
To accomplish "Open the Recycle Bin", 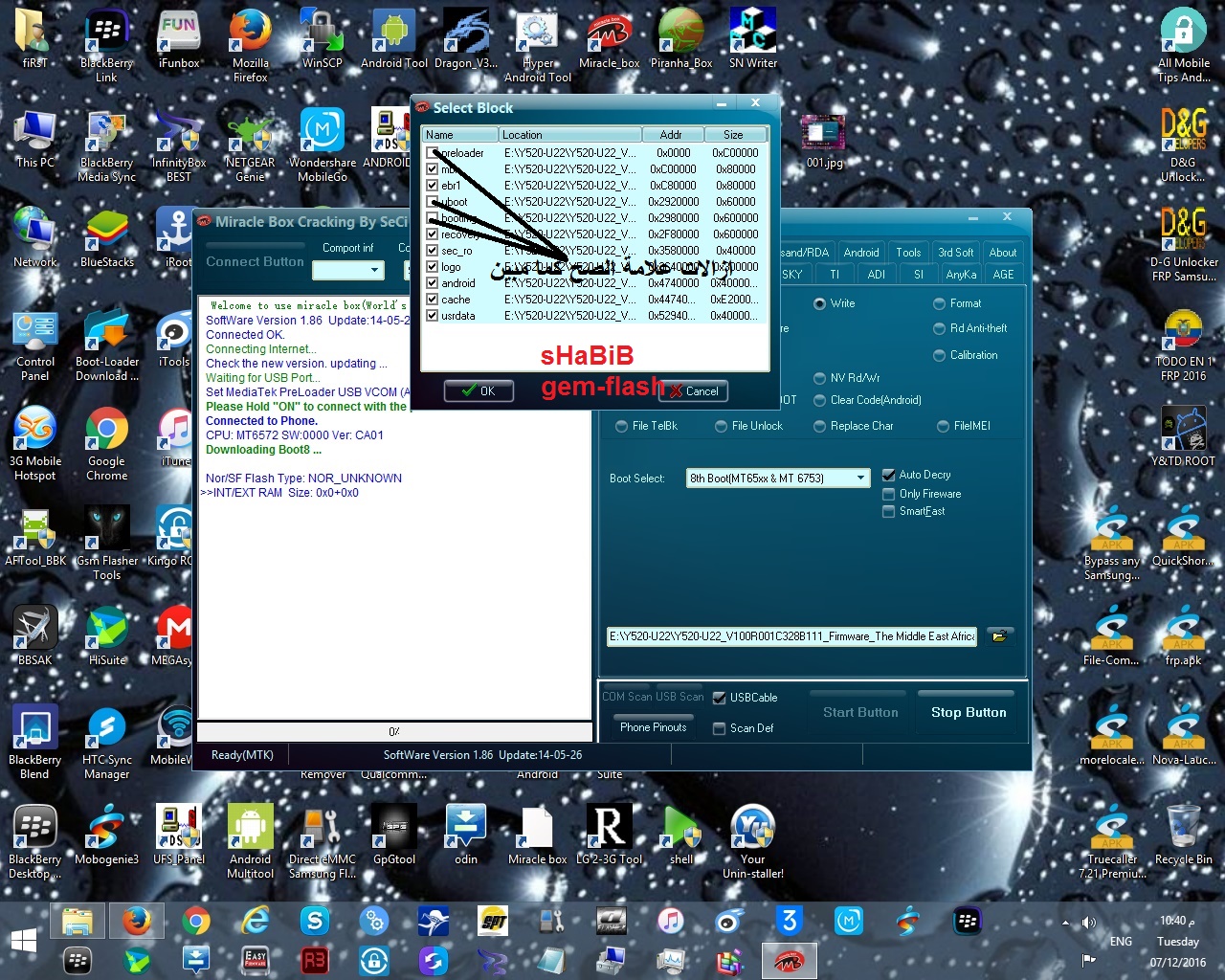I will point(1184,835).
